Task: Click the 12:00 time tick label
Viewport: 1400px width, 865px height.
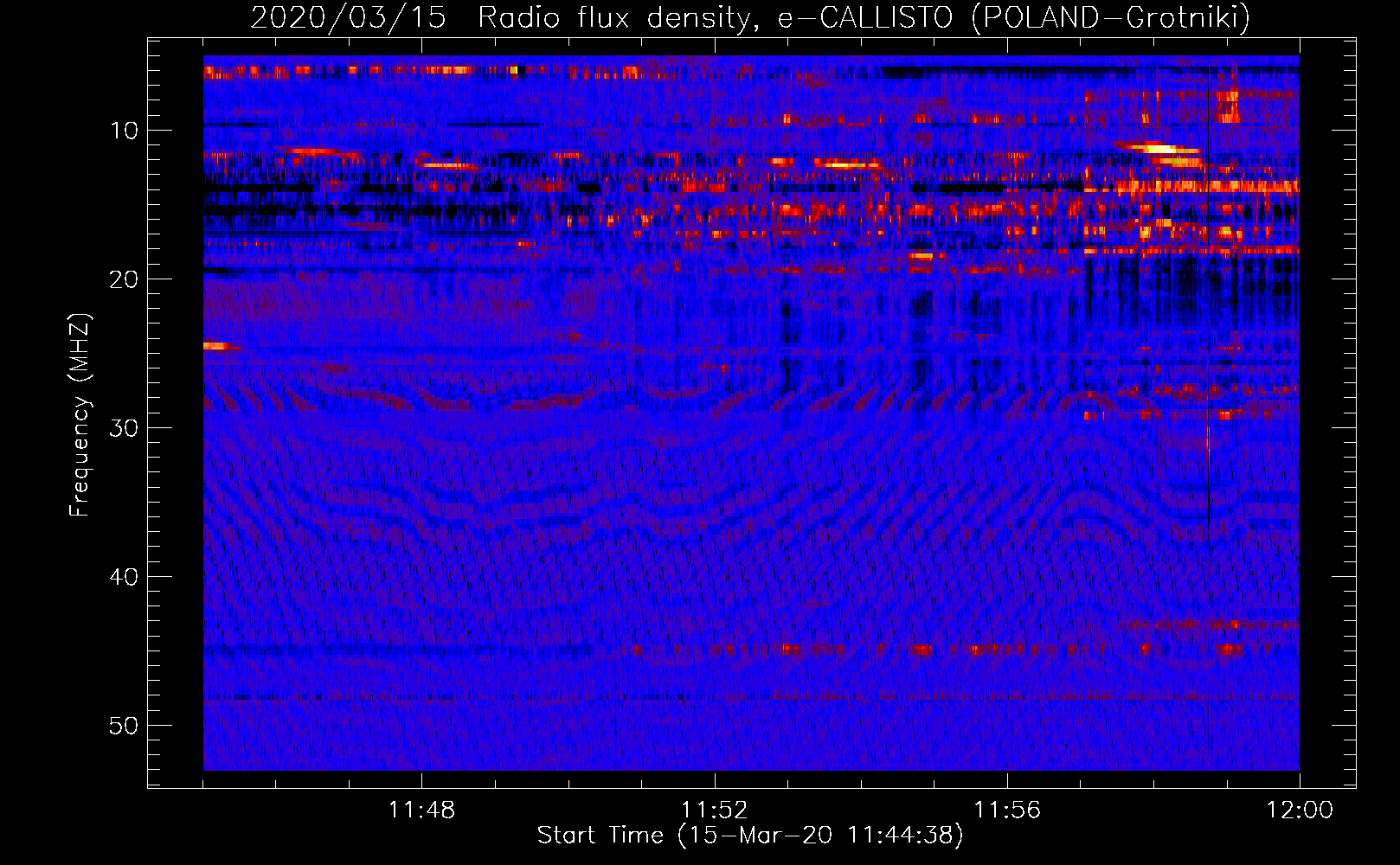Action: [1300, 811]
